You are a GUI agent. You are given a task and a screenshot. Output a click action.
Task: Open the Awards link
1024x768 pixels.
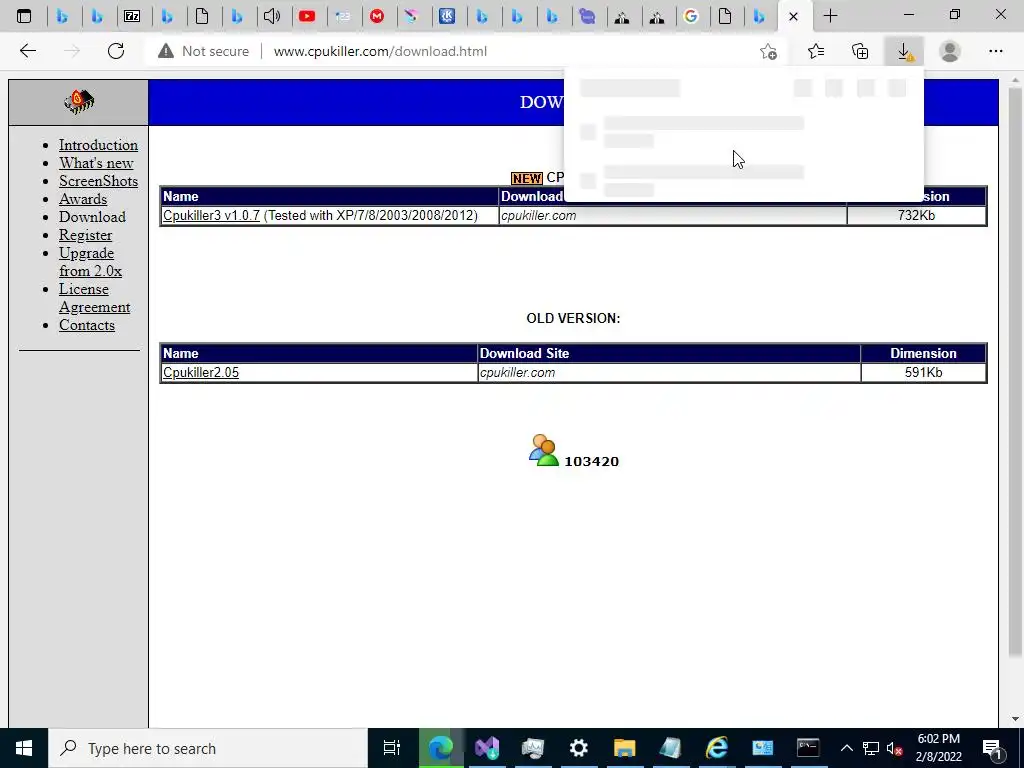click(x=83, y=199)
